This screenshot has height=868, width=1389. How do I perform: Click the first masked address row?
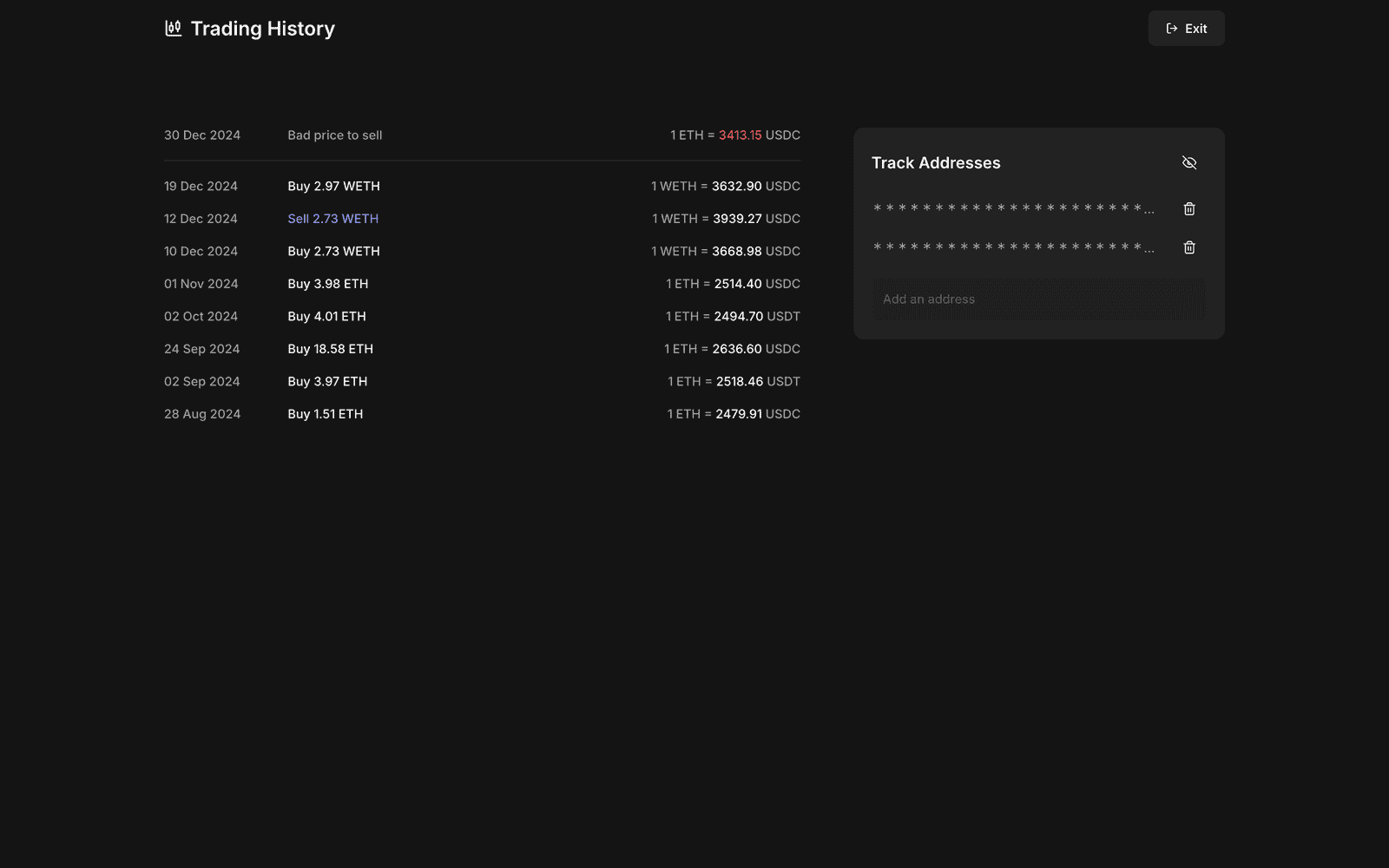pyautogui.click(x=1014, y=208)
